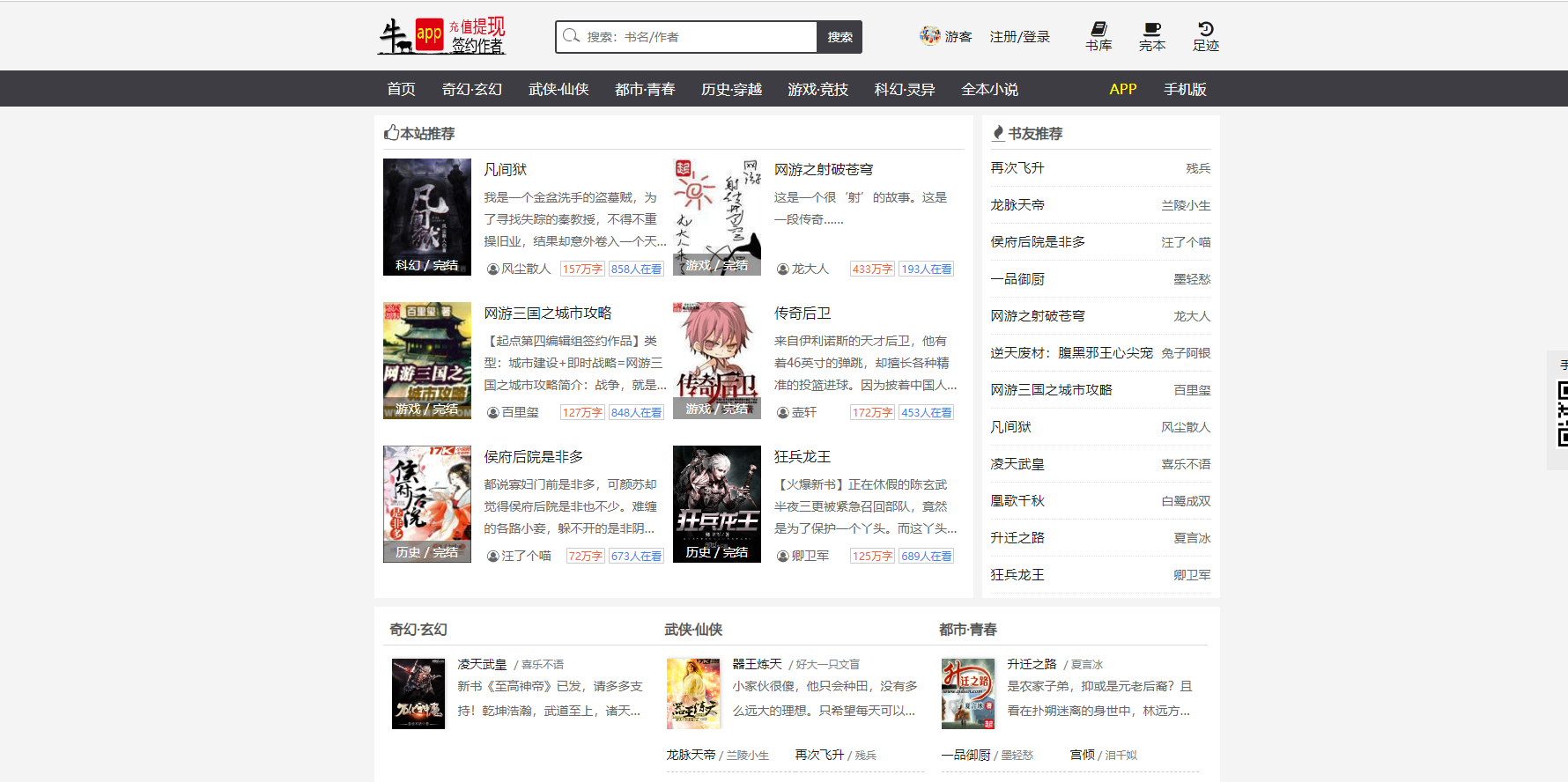Click the author icon beside 卿卫军
1568x782 pixels.
coord(783,557)
